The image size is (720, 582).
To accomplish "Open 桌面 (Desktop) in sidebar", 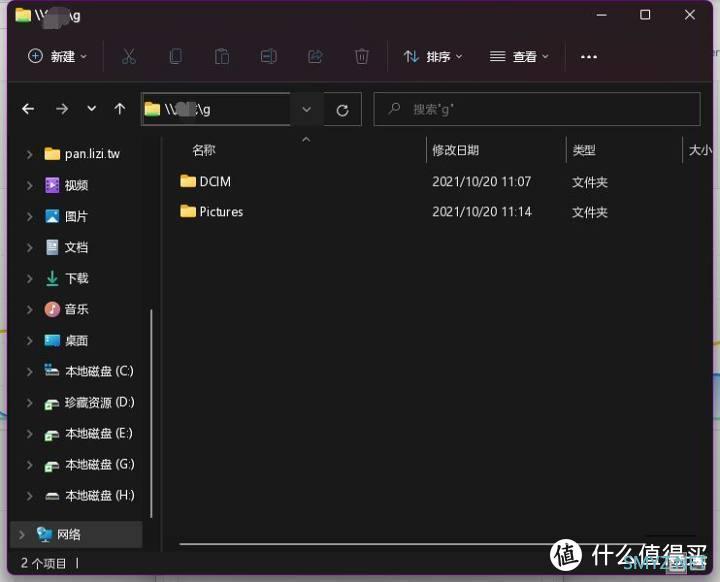I will (x=67, y=340).
